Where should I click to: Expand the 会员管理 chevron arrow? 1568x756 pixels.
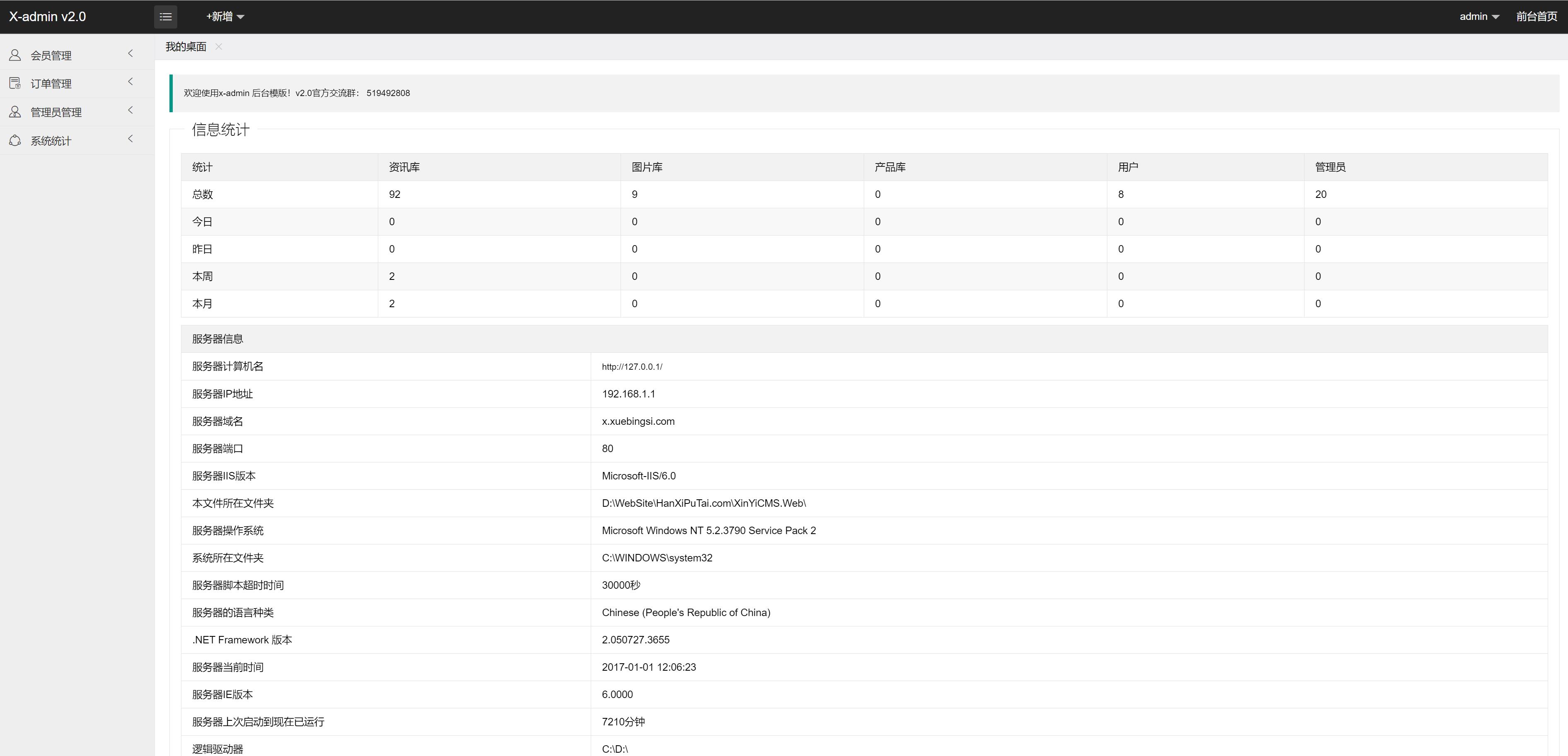[130, 53]
